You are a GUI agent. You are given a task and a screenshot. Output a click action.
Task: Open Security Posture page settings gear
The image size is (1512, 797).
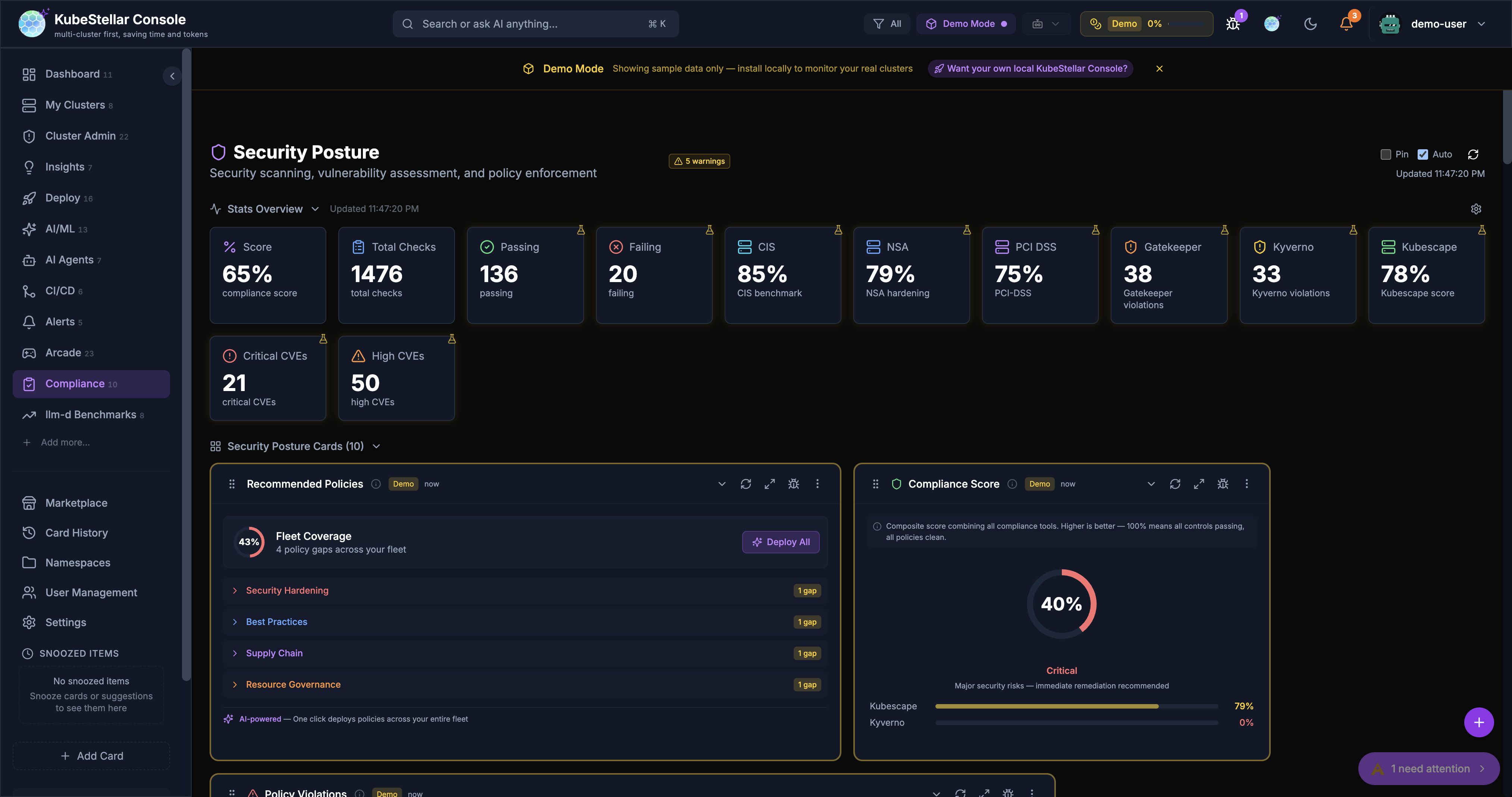point(1476,209)
